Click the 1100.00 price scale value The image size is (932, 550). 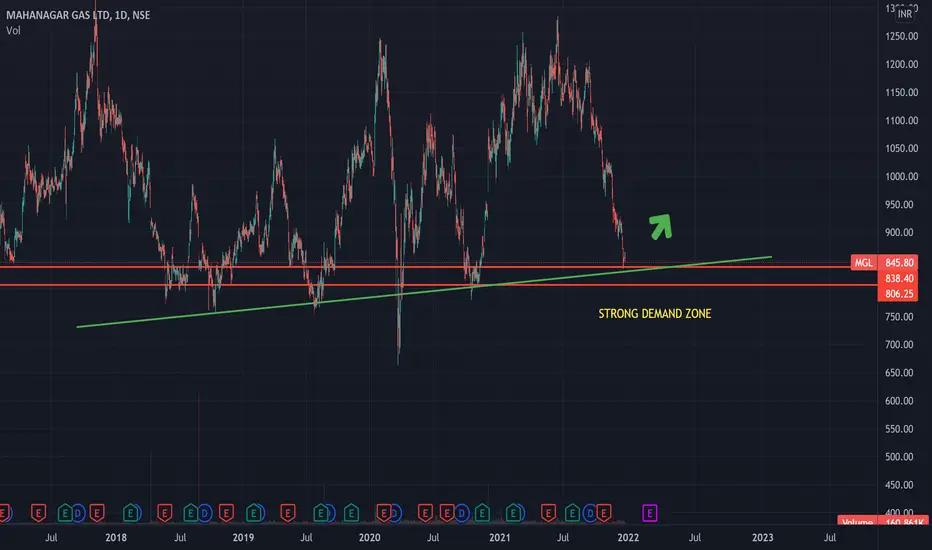[x=902, y=121]
